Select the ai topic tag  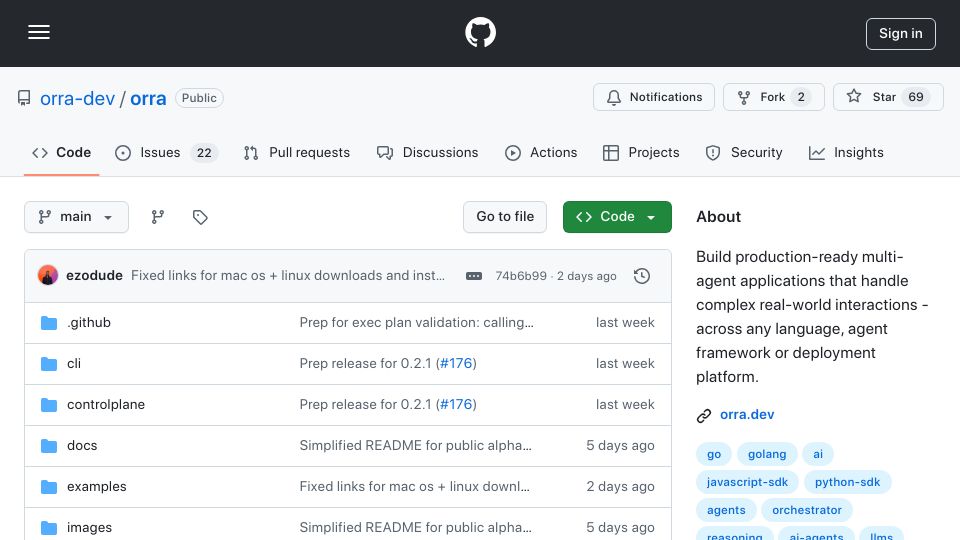click(818, 454)
